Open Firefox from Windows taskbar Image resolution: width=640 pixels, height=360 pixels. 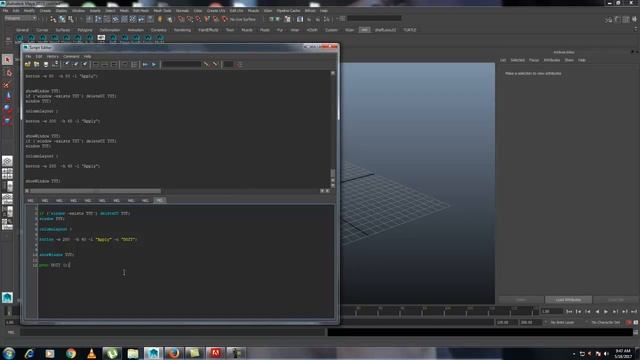click(x=173, y=353)
